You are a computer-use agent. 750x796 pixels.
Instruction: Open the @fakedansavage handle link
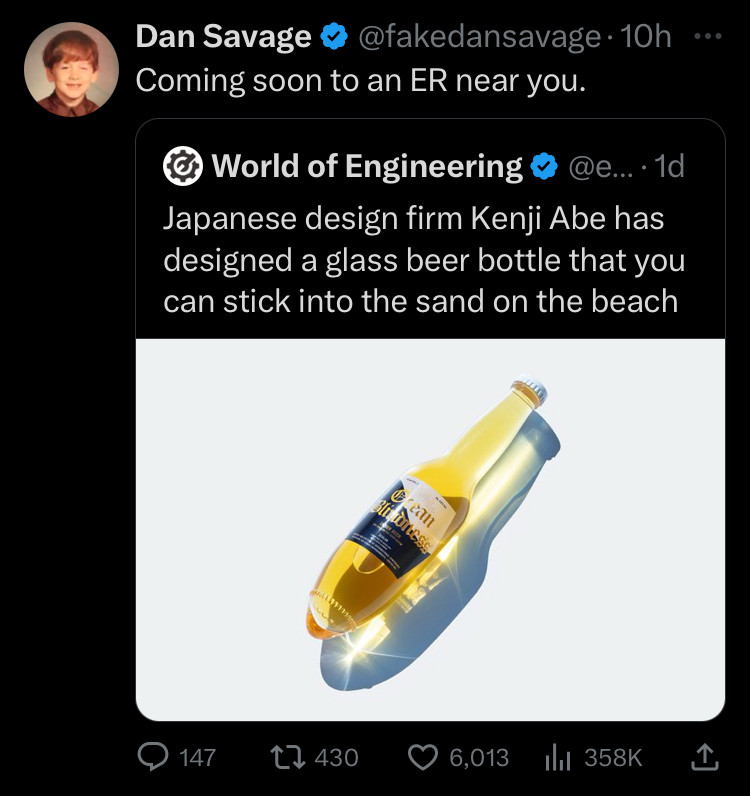pos(479,38)
